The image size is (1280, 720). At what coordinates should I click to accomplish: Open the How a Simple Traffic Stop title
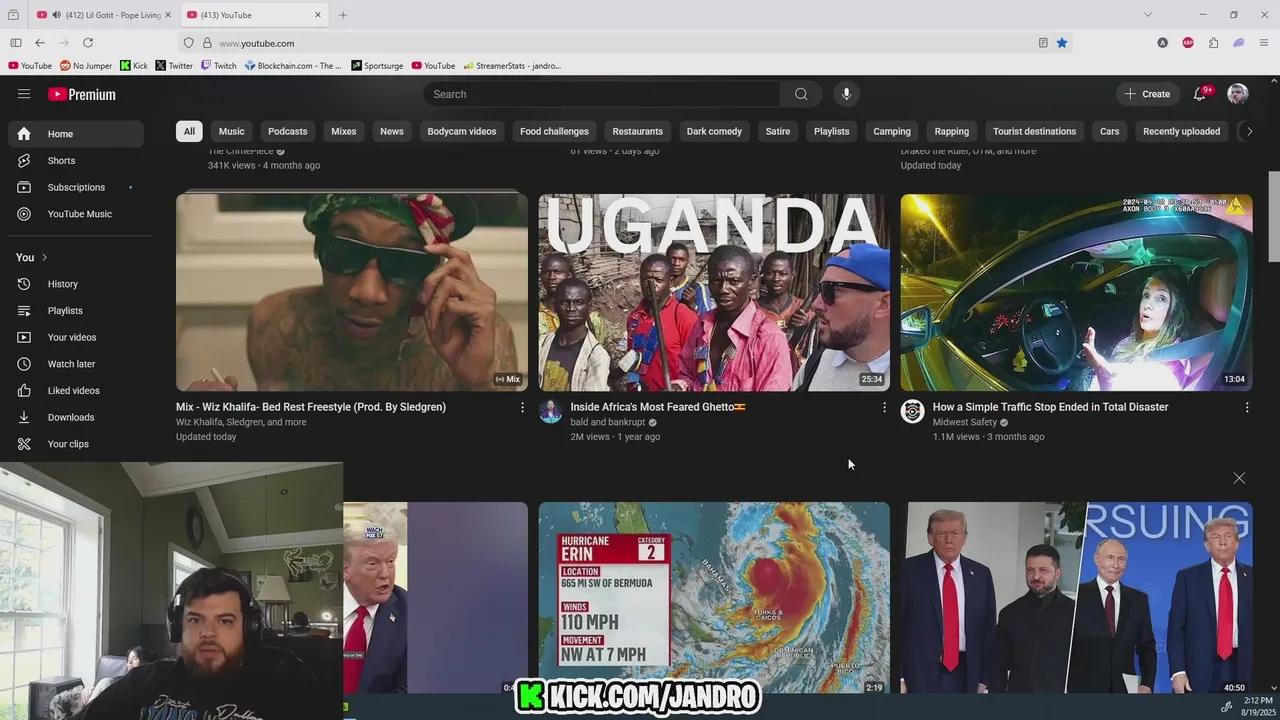(1050, 407)
